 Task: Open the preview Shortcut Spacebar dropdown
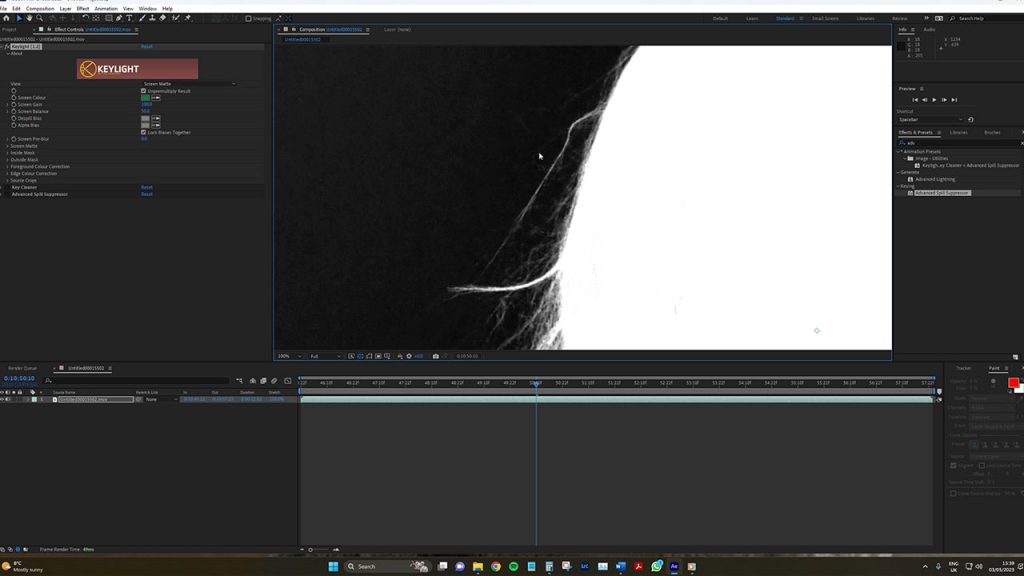click(931, 120)
